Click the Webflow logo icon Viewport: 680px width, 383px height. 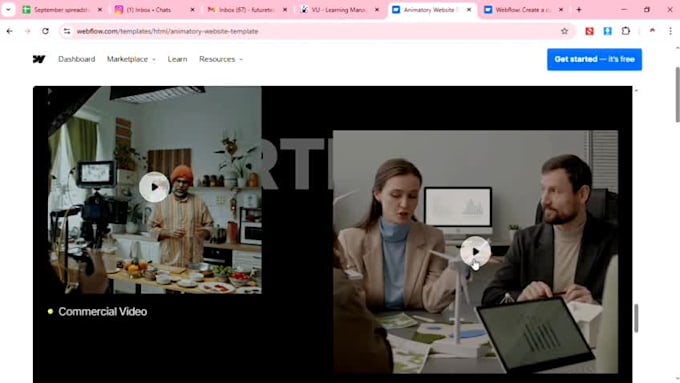click(x=39, y=59)
